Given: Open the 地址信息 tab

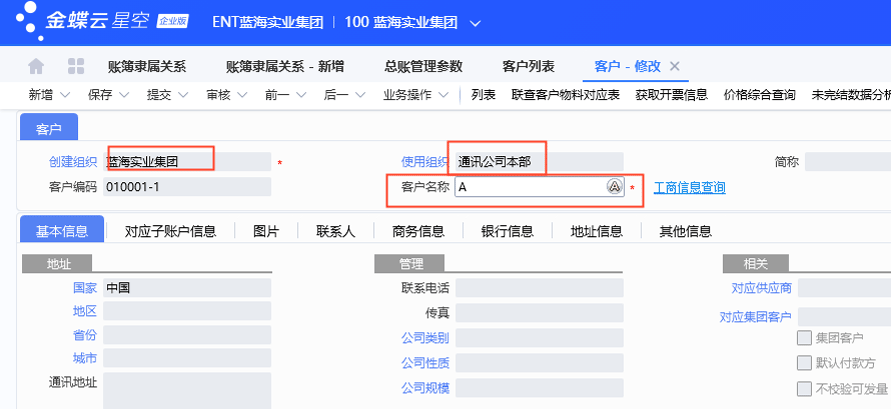Looking at the screenshot, I should [597, 231].
